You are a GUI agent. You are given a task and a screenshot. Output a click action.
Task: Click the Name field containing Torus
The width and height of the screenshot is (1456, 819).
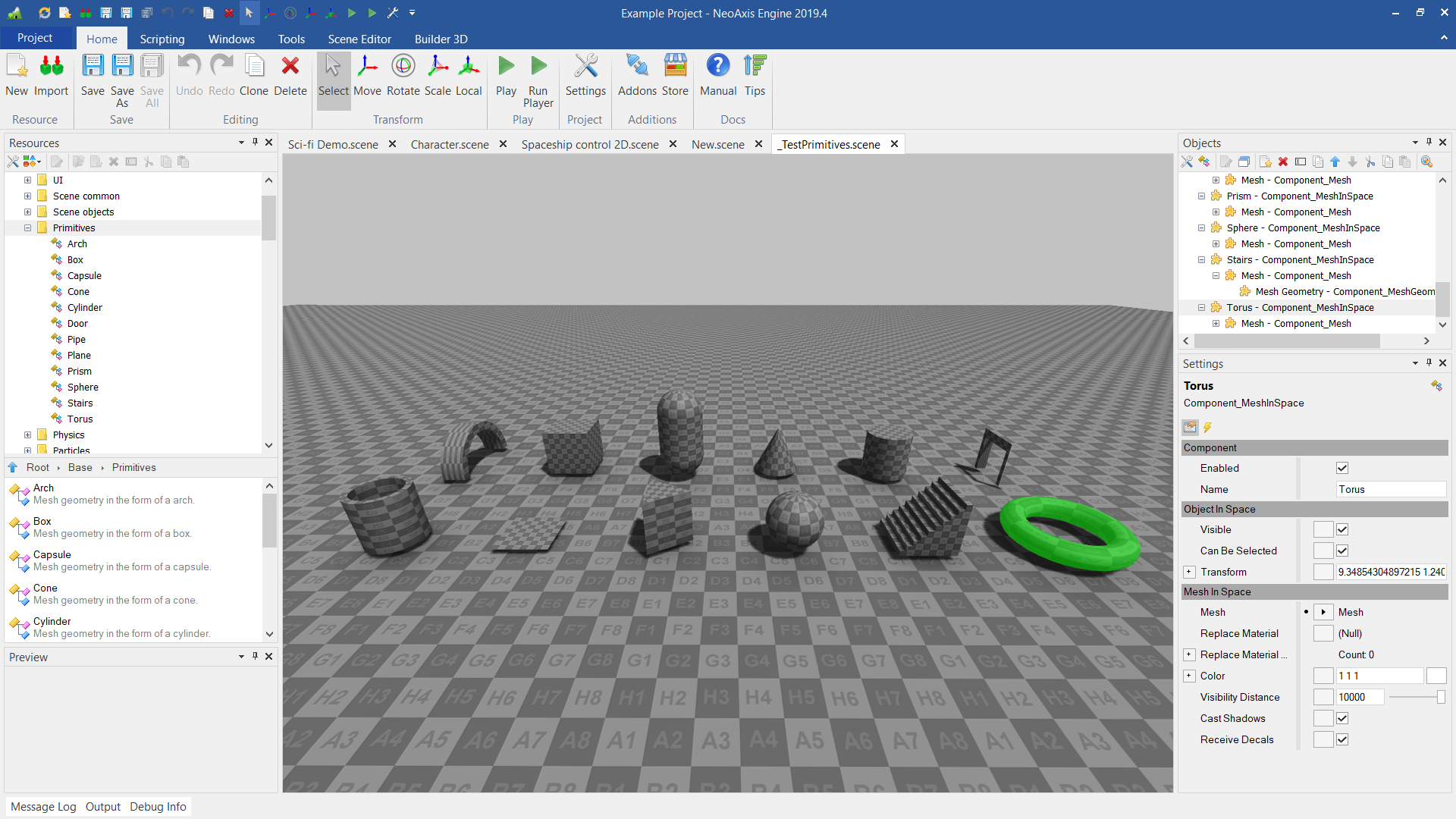click(1390, 489)
